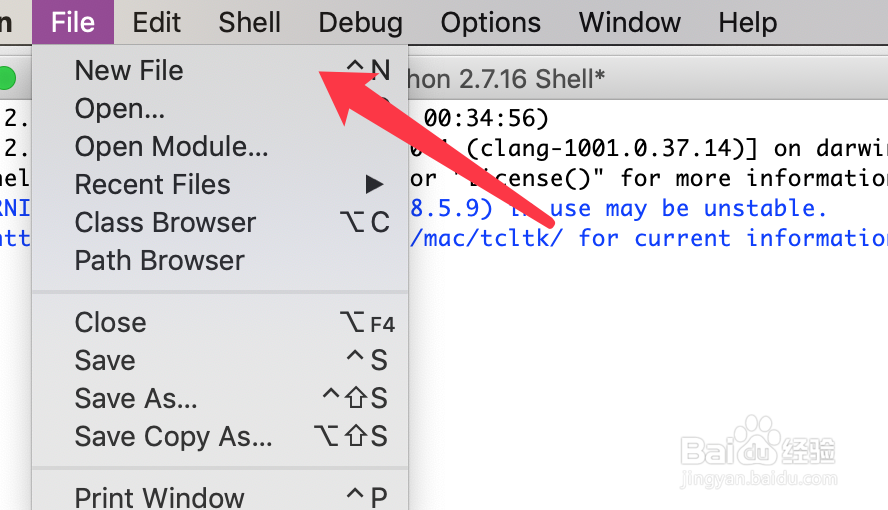Expand the Recent Files submenu arrow

pos(374,185)
